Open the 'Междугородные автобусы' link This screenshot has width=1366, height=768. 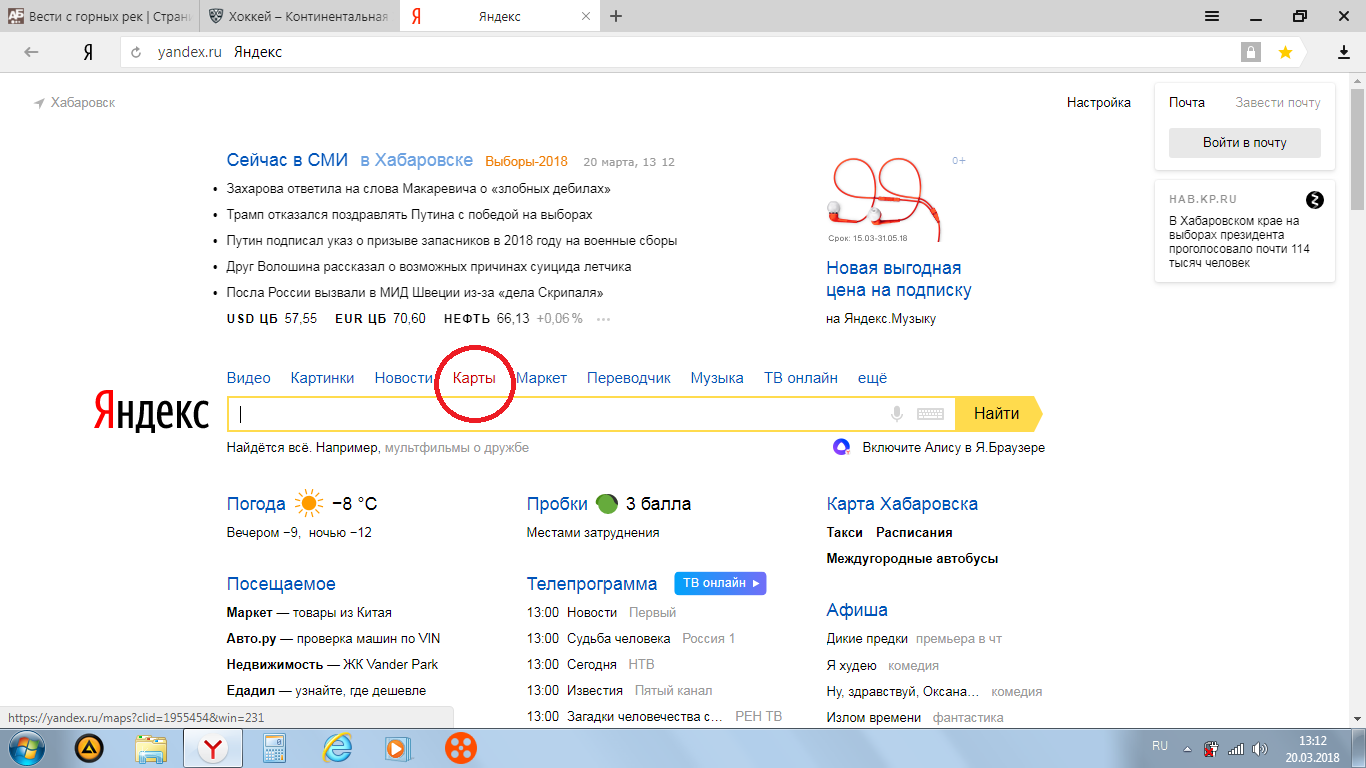912,559
